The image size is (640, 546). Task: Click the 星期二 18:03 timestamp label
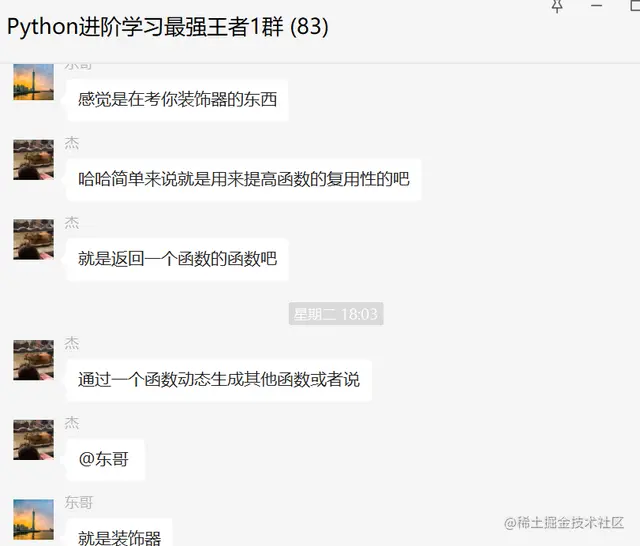(336, 314)
